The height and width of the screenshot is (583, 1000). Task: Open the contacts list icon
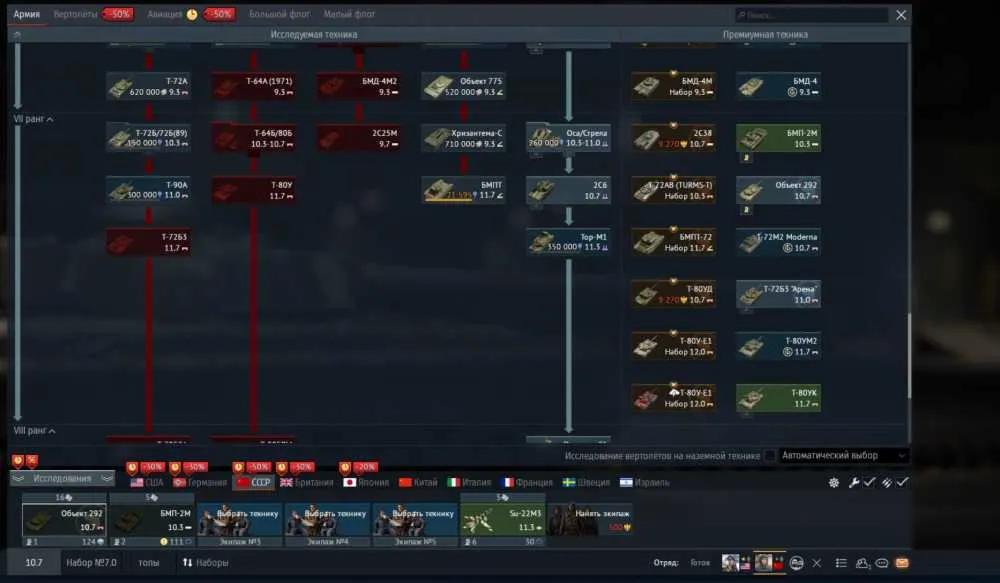click(862, 563)
